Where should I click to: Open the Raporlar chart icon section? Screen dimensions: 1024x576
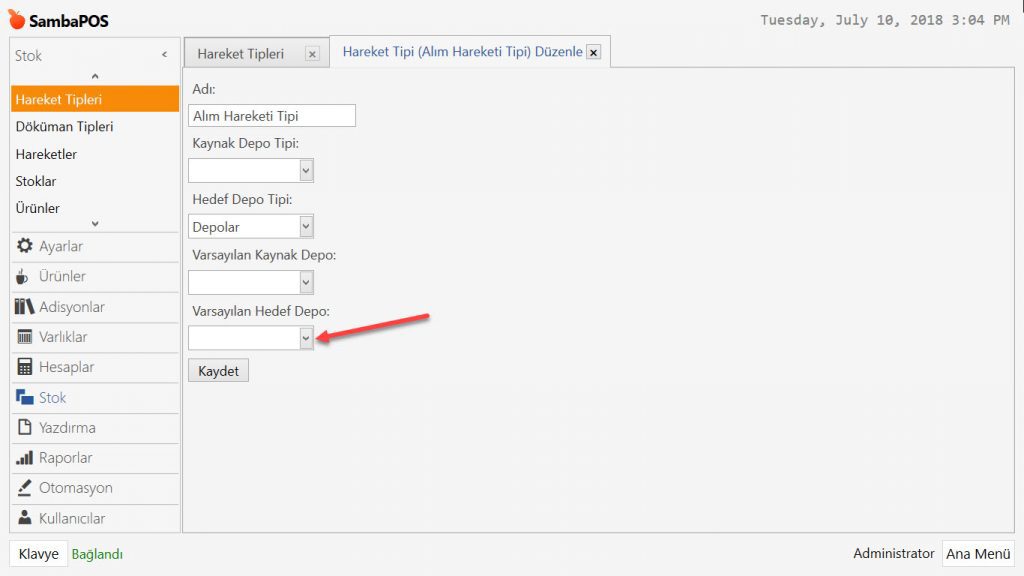(x=65, y=458)
